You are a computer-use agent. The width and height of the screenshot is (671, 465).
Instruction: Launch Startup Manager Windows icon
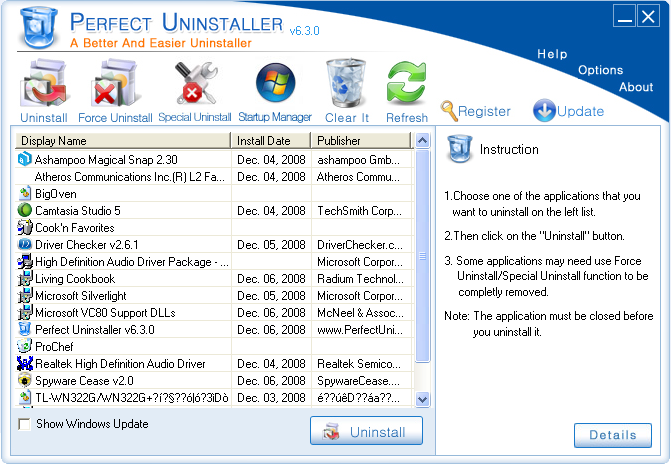point(275,82)
